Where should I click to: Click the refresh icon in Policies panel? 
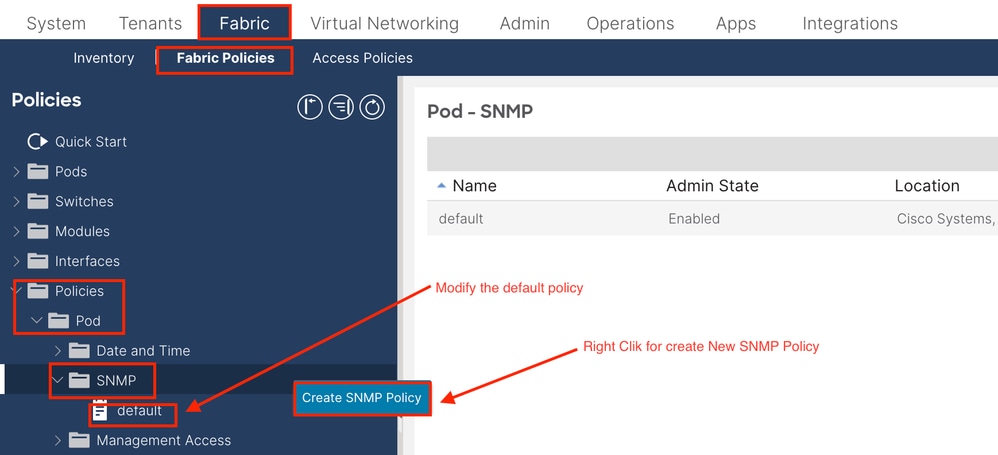click(372, 107)
